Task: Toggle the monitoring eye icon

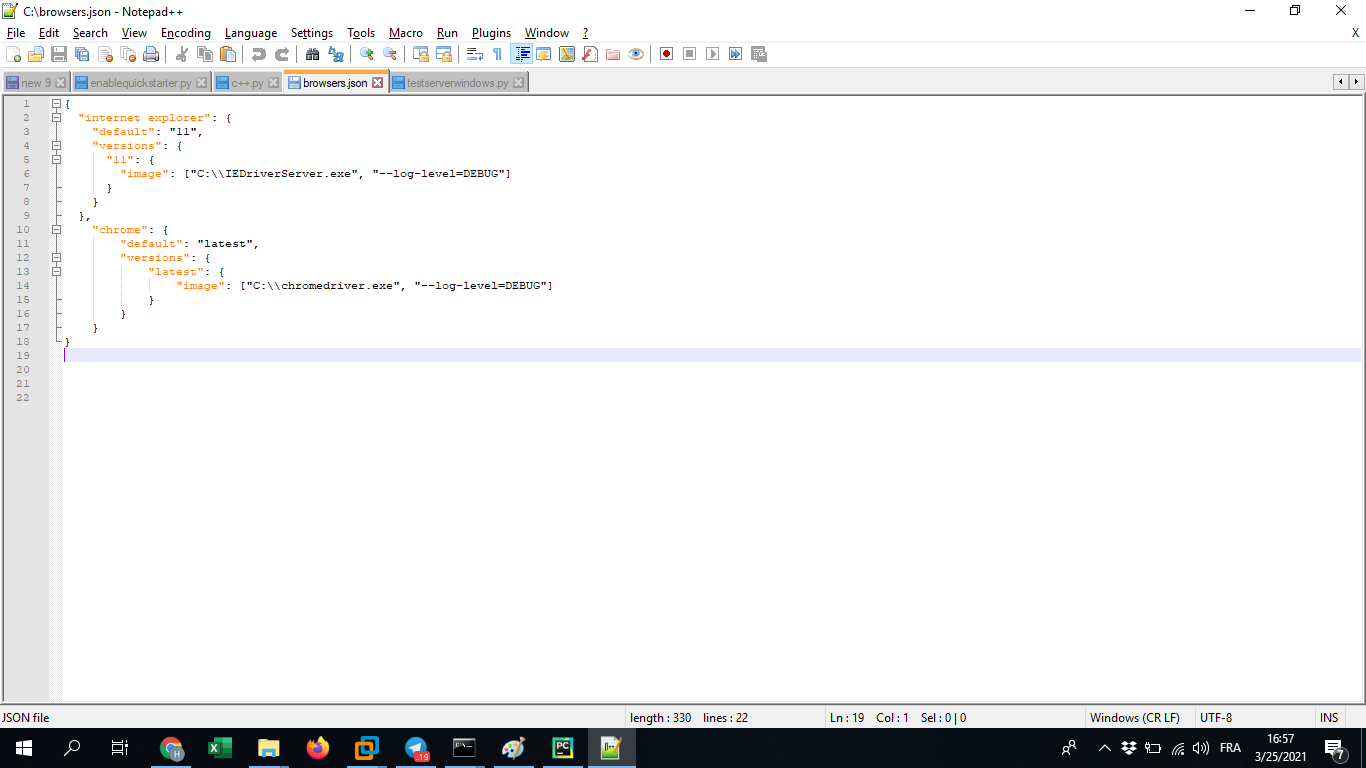Action: [636, 54]
